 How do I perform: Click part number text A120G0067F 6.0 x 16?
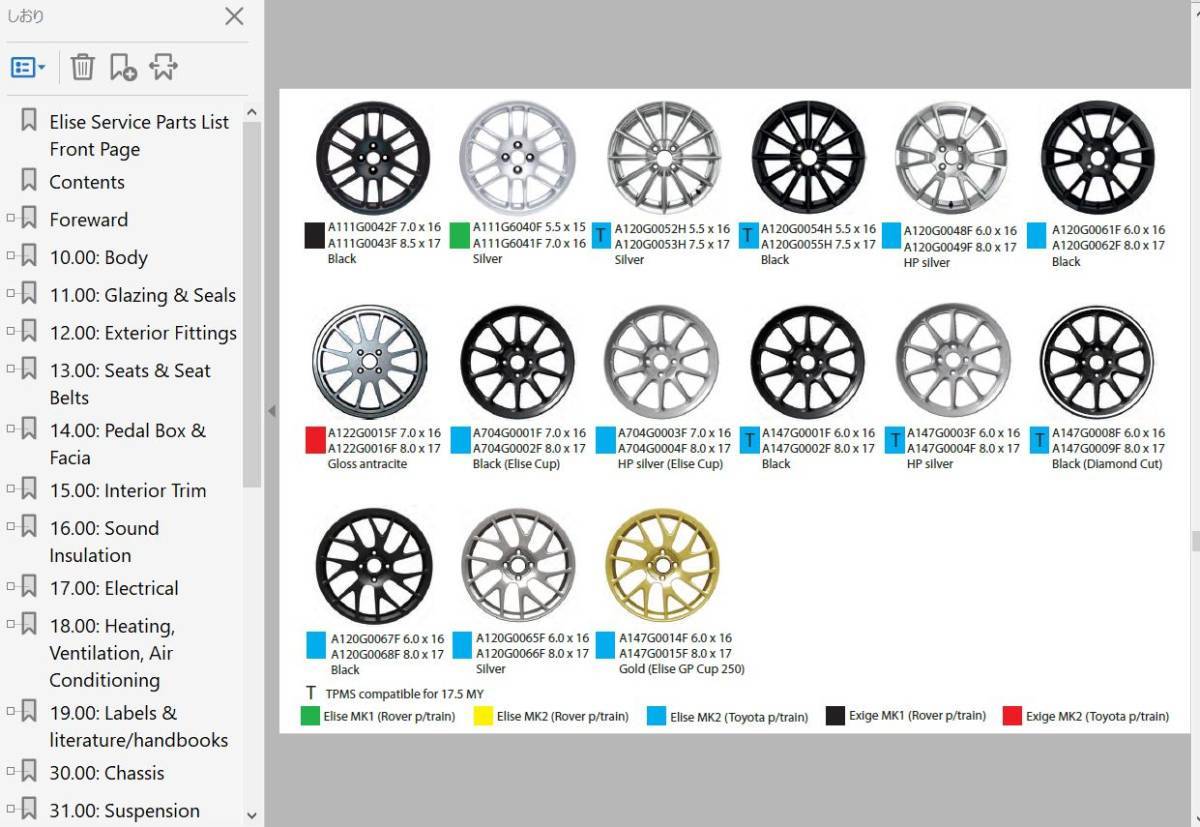tap(388, 639)
